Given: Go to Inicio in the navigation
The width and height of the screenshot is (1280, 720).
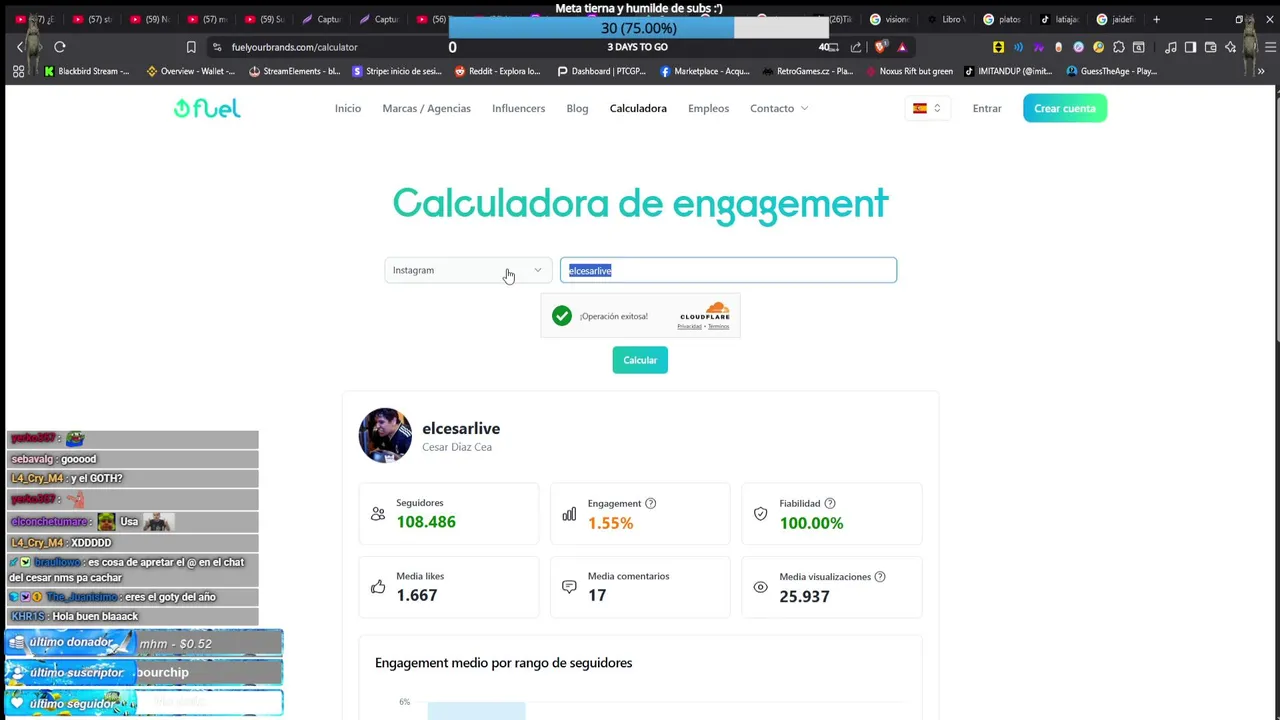Looking at the screenshot, I should click(x=348, y=108).
